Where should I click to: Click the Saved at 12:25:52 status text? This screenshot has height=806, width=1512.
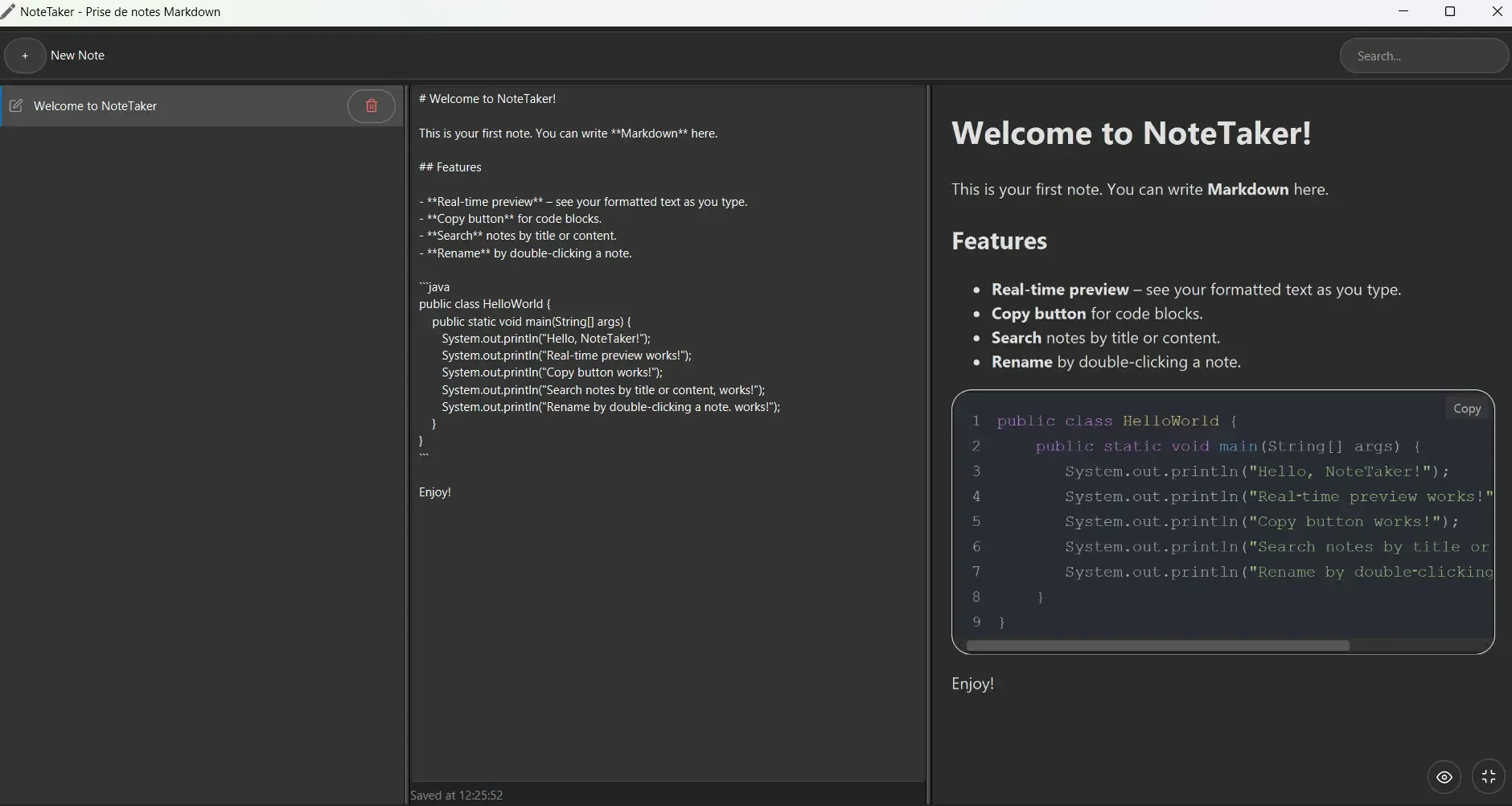click(456, 794)
